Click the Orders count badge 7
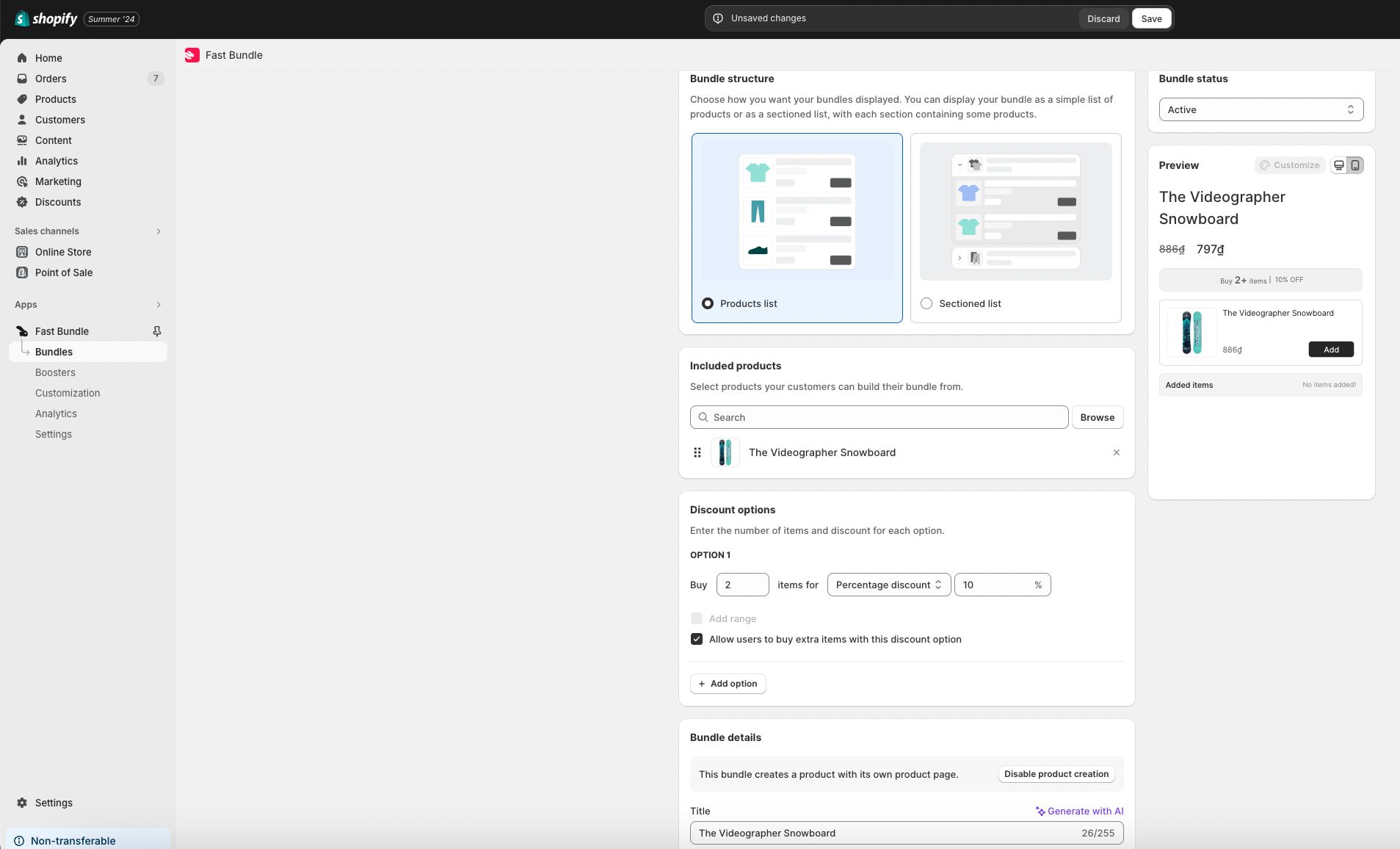This screenshot has height=849, width=1400. tap(156, 79)
